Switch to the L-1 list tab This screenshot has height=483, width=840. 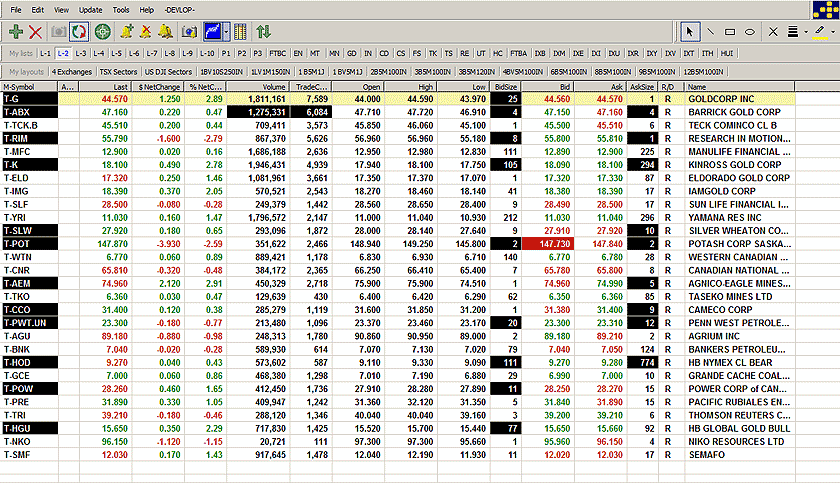point(46,54)
